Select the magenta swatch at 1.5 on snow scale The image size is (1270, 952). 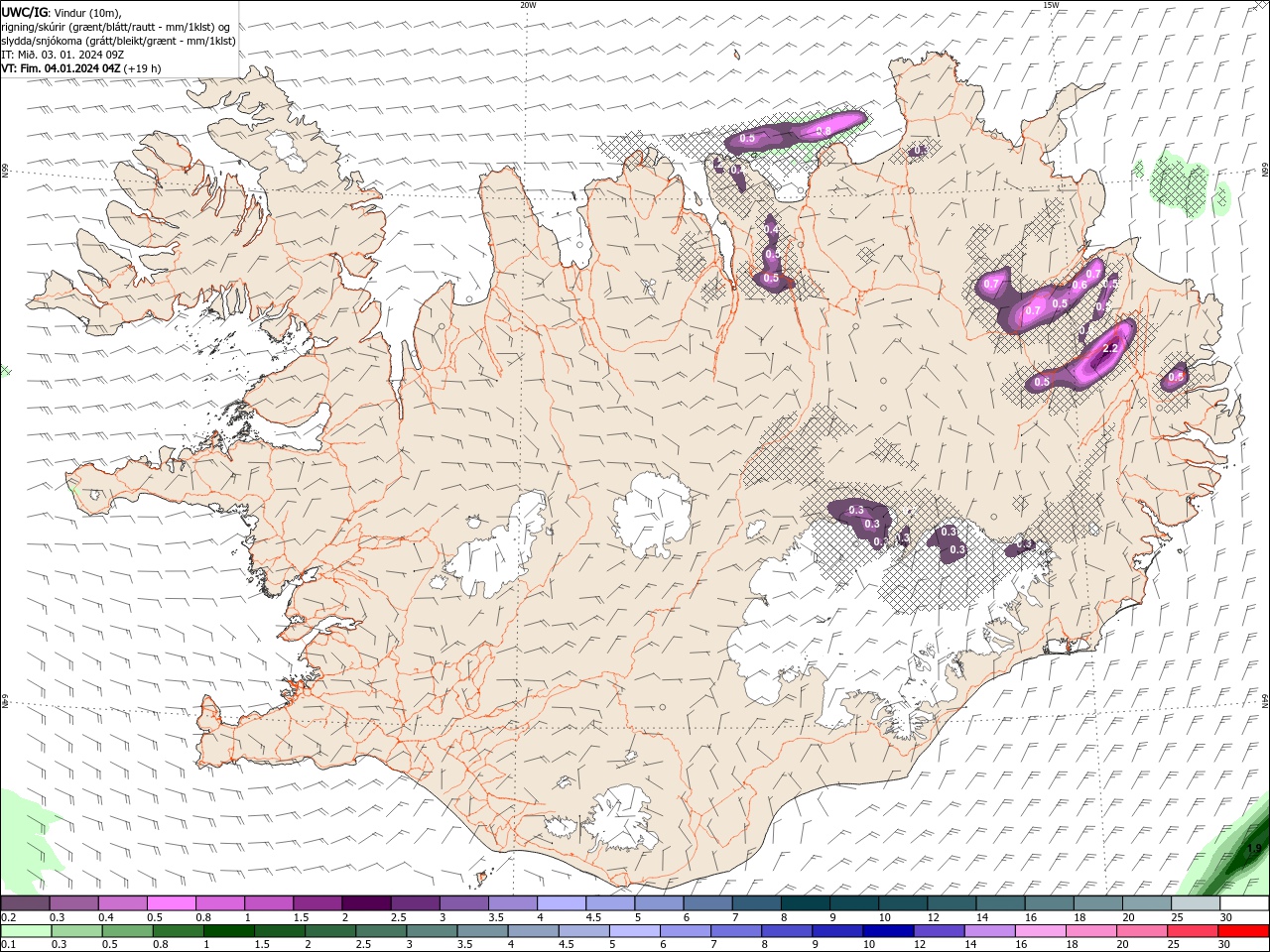[x=317, y=902]
